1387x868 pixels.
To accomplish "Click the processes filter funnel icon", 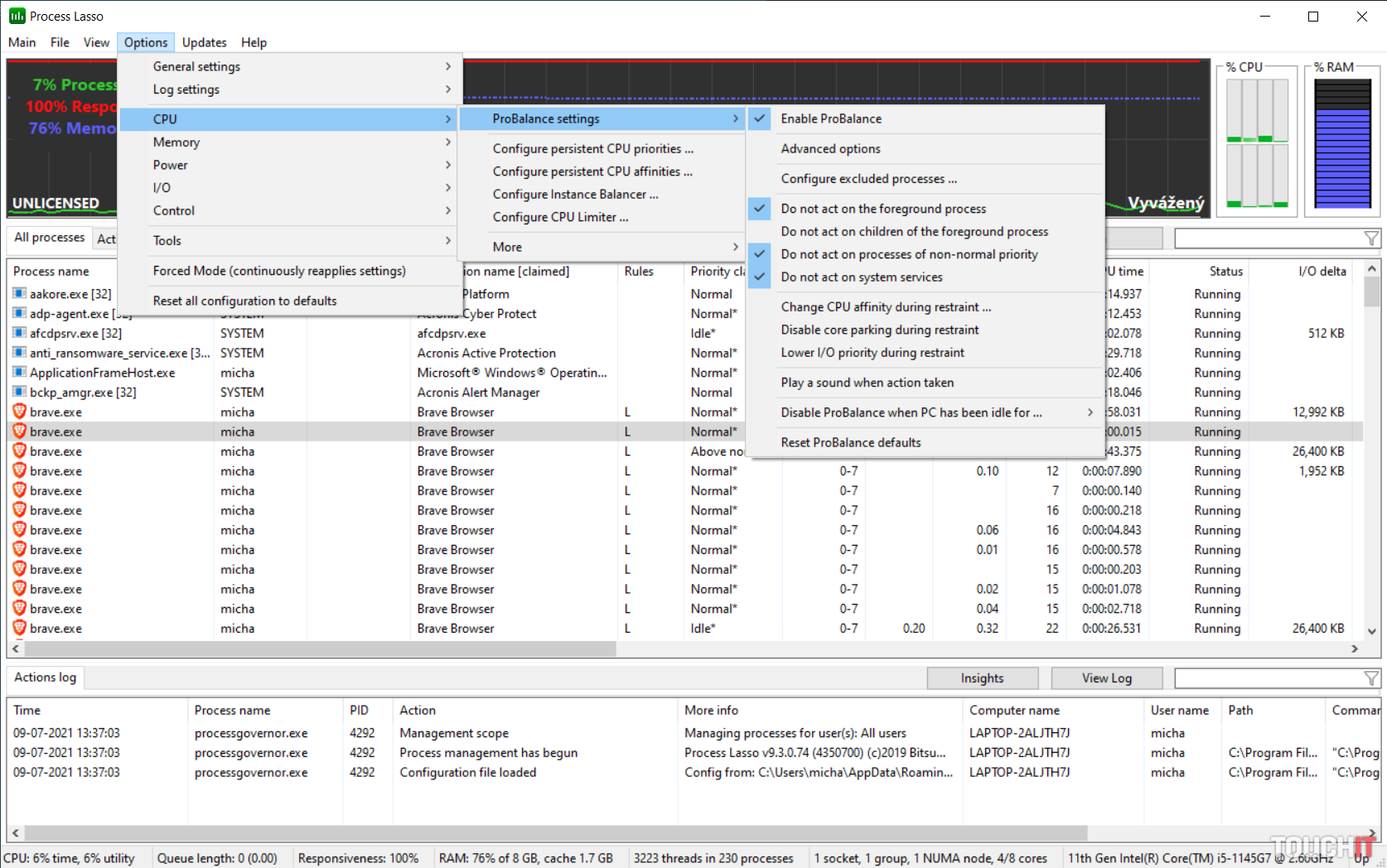I will (x=1371, y=239).
